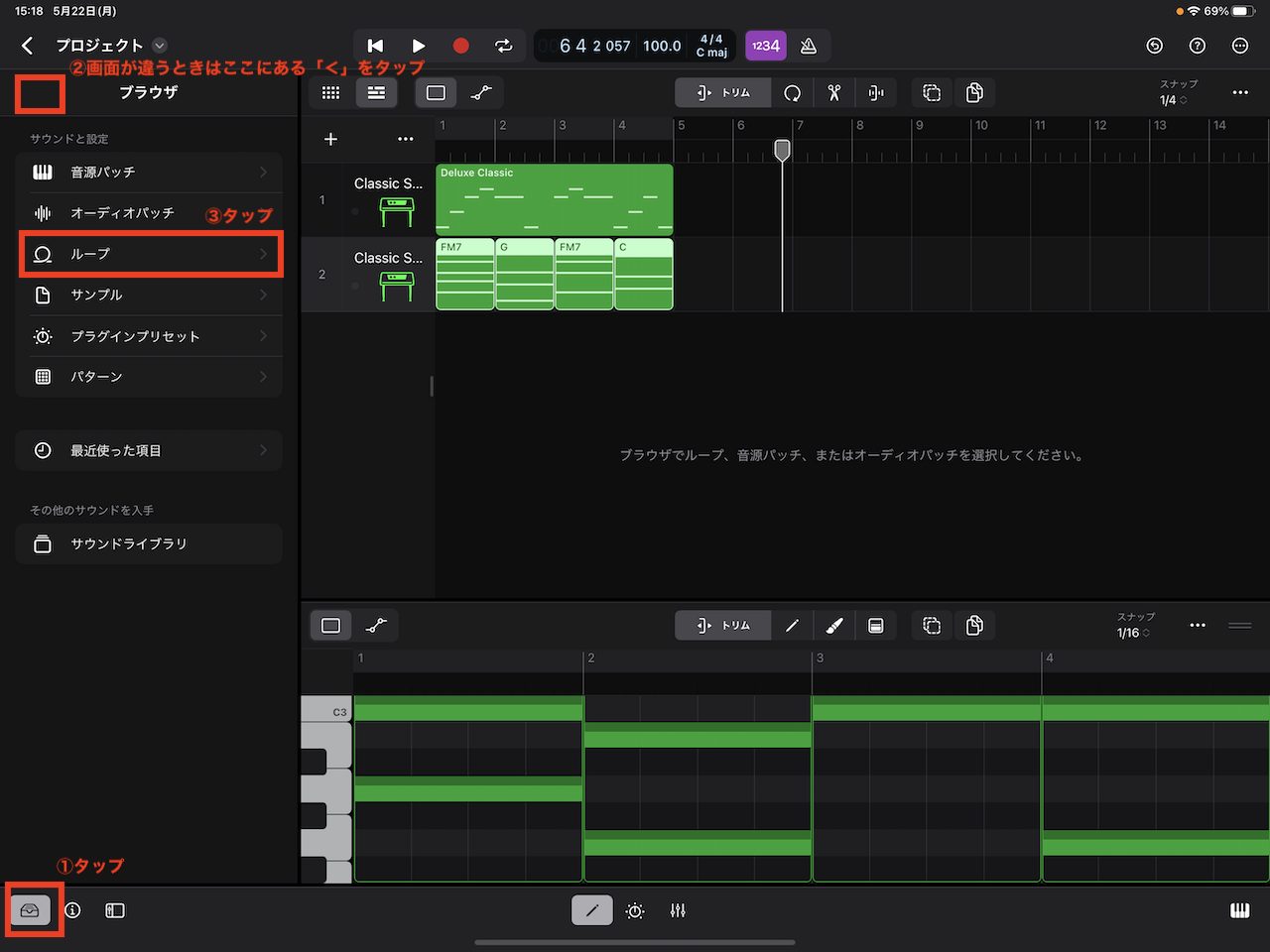Select the Loop tool in tracks toolbar

coord(792,92)
